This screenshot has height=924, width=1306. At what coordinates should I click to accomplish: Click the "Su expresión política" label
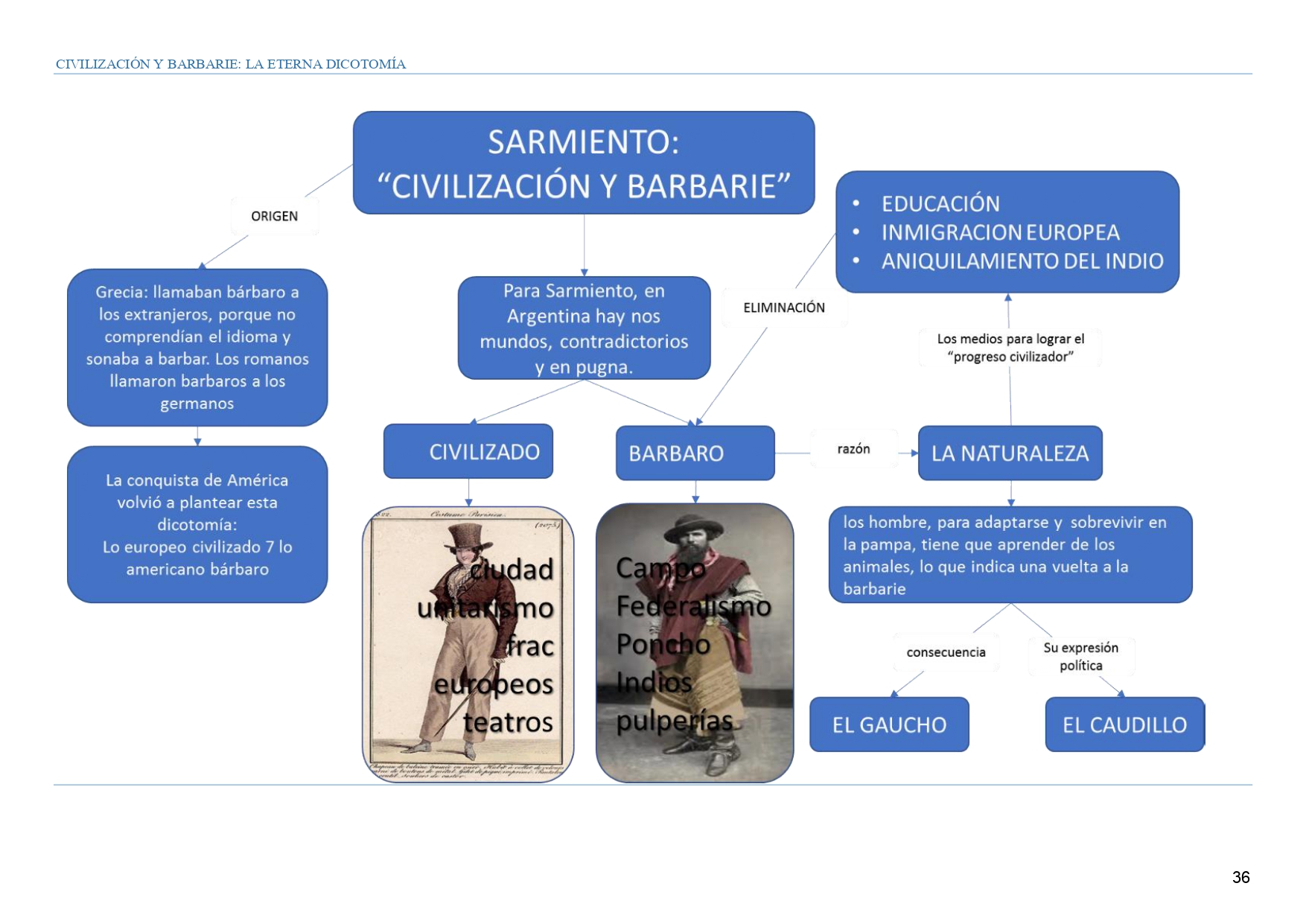[1080, 657]
